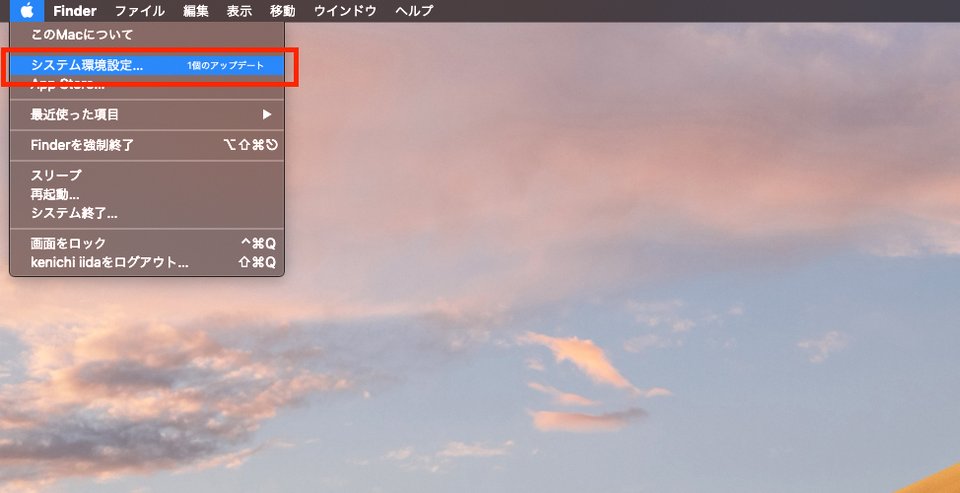Click the Apple logo menu icon
Viewport: 960px width, 493px height.
click(27, 10)
